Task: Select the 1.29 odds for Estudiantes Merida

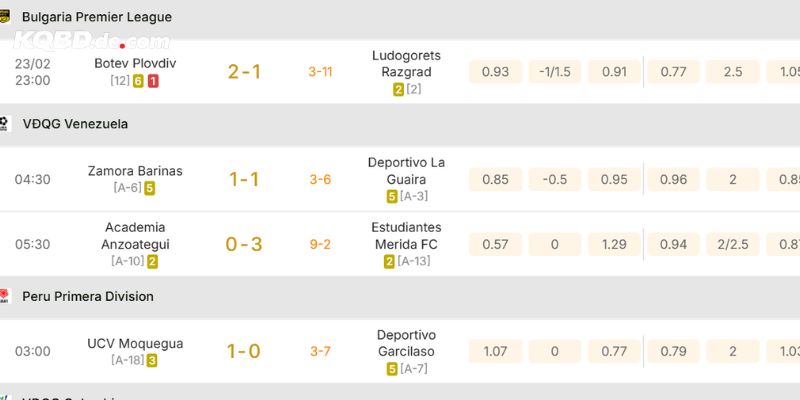Action: (x=614, y=244)
